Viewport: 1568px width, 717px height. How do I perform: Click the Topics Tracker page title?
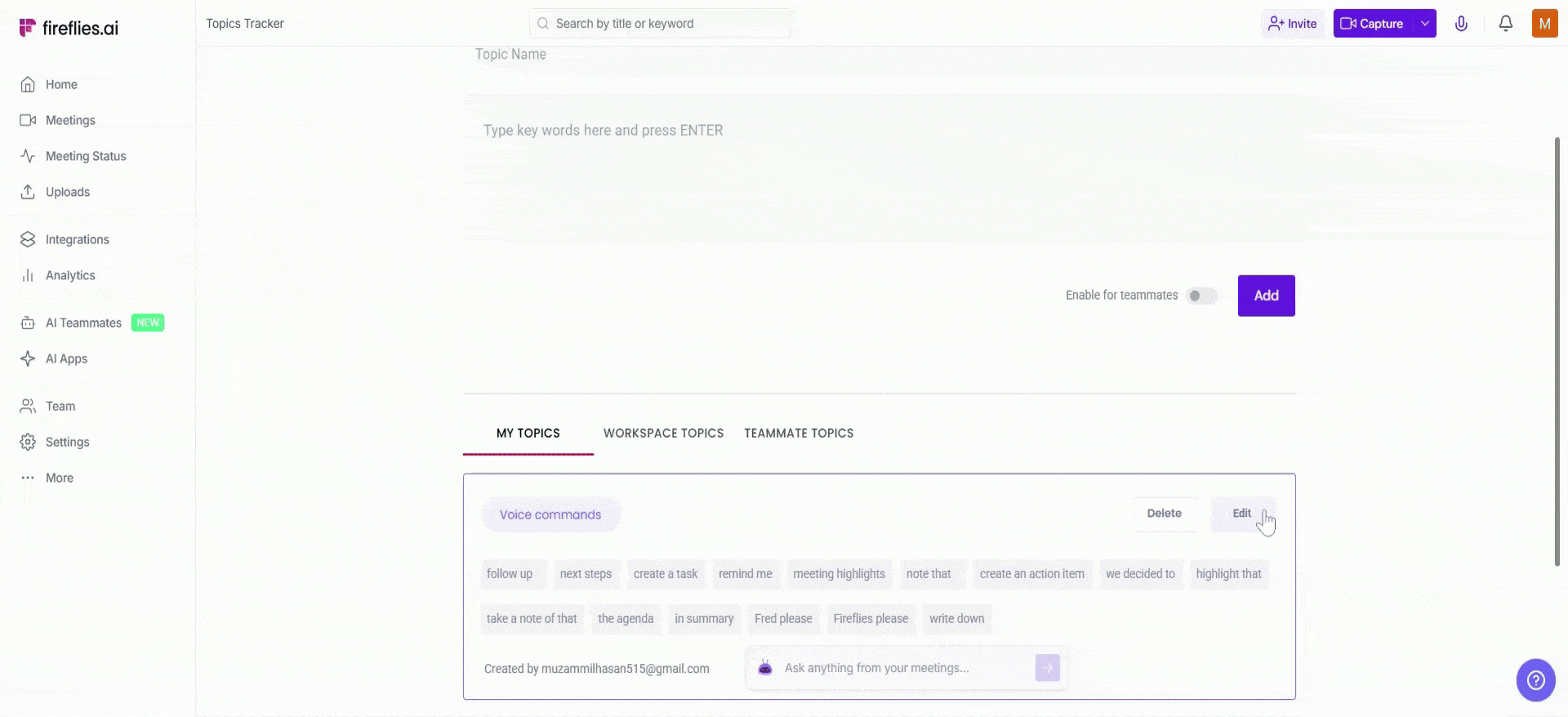coord(245,24)
